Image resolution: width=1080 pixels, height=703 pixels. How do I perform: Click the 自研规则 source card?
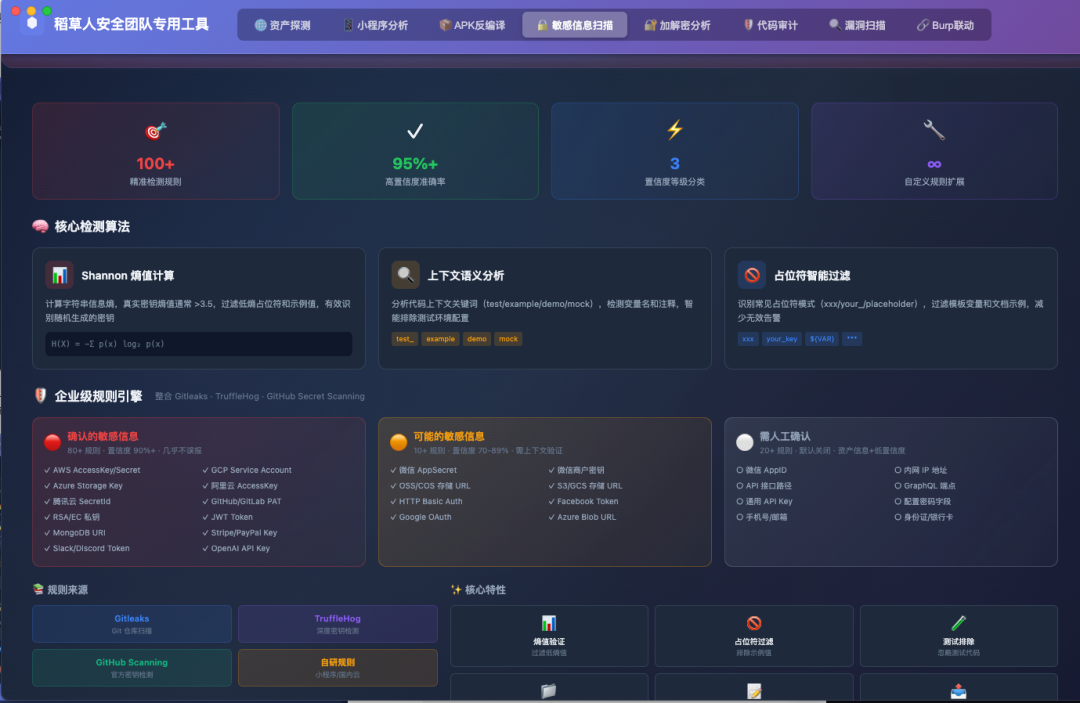coord(338,668)
